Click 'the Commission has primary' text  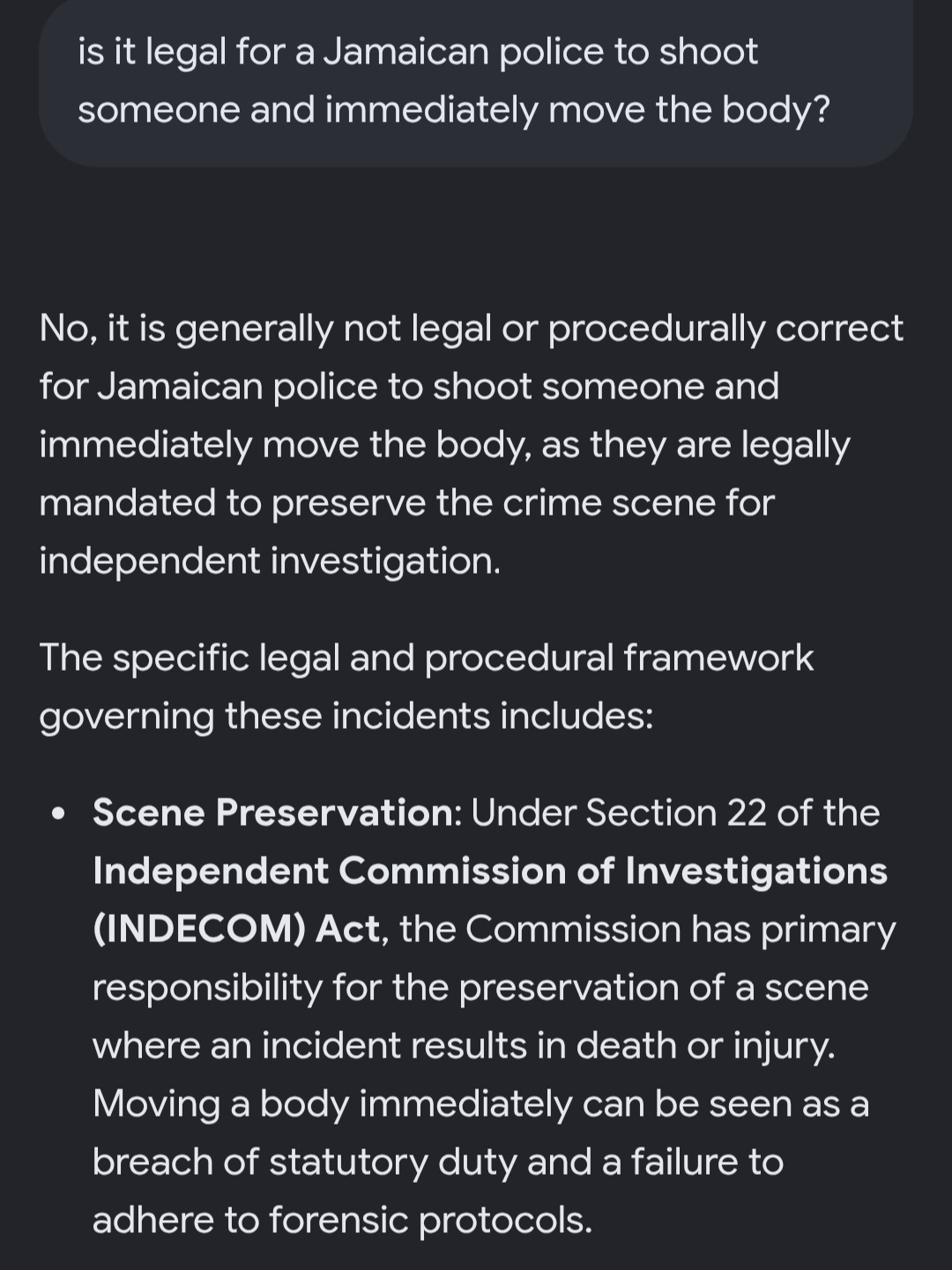click(648, 929)
